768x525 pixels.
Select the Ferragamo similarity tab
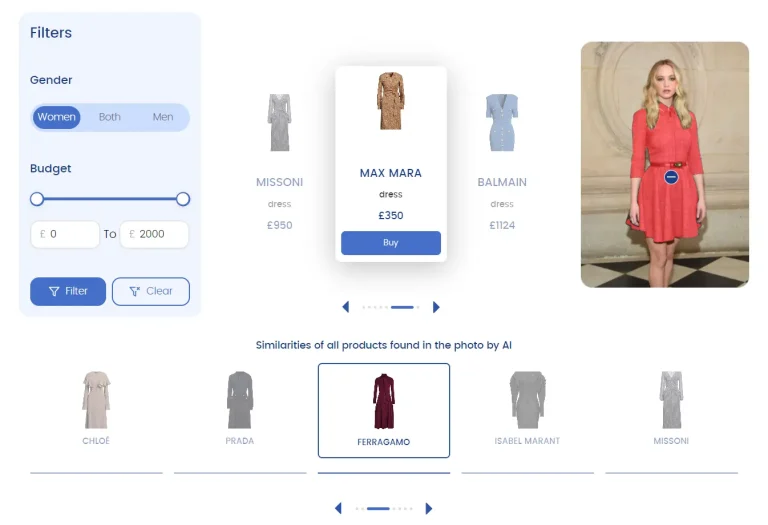(x=384, y=410)
